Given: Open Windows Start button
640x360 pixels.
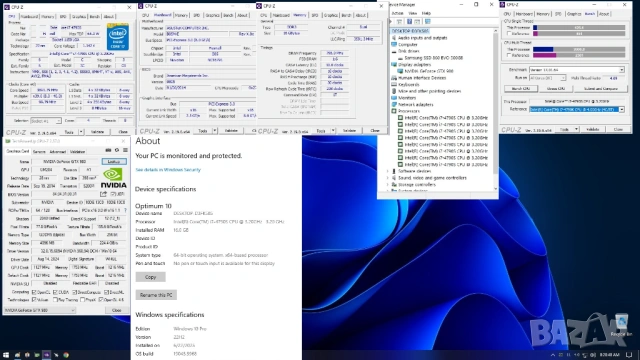Looking at the screenshot, I should [x=6, y=355].
